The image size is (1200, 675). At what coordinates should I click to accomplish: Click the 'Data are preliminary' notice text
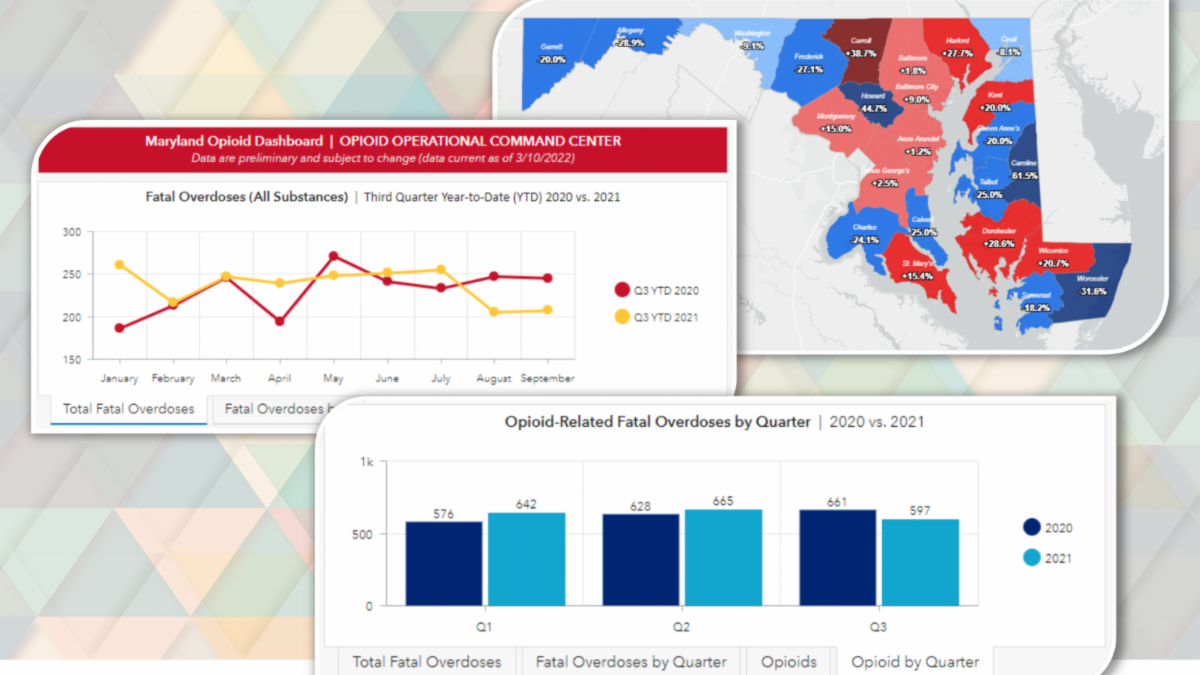coord(383,158)
